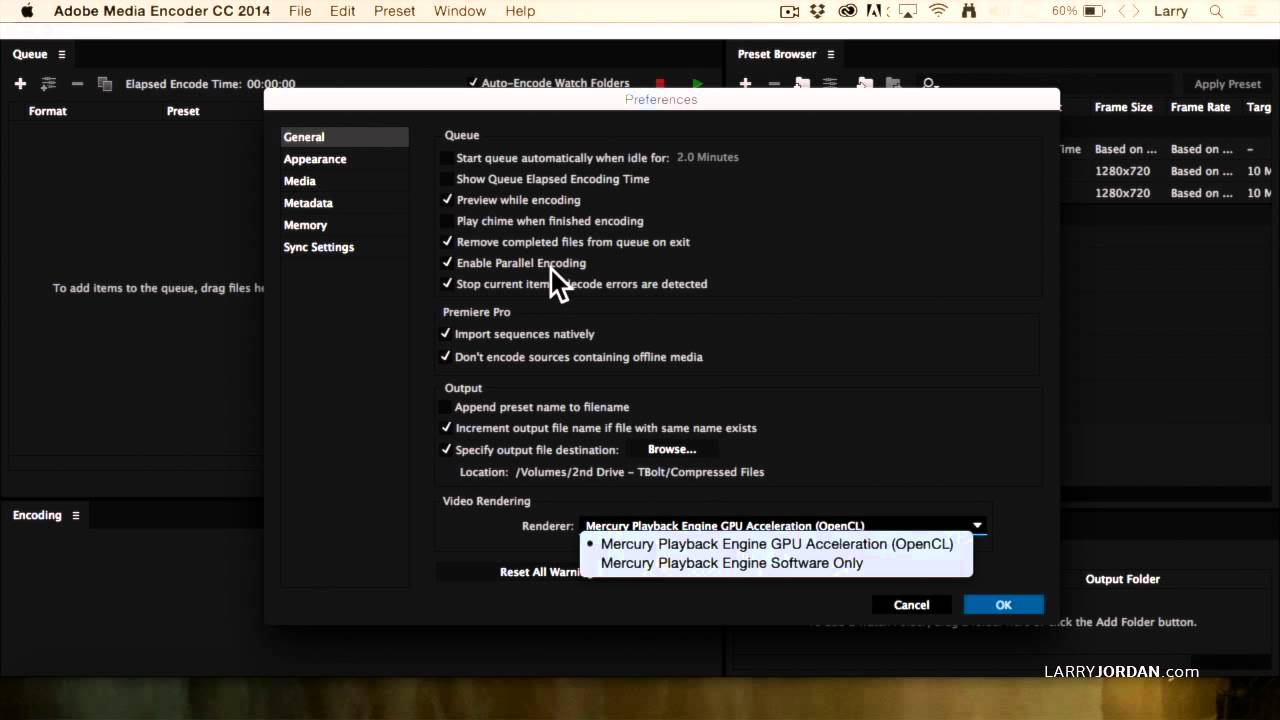Export presets folder icon in Preset Browser
This screenshot has width=1280, height=720.
(893, 84)
